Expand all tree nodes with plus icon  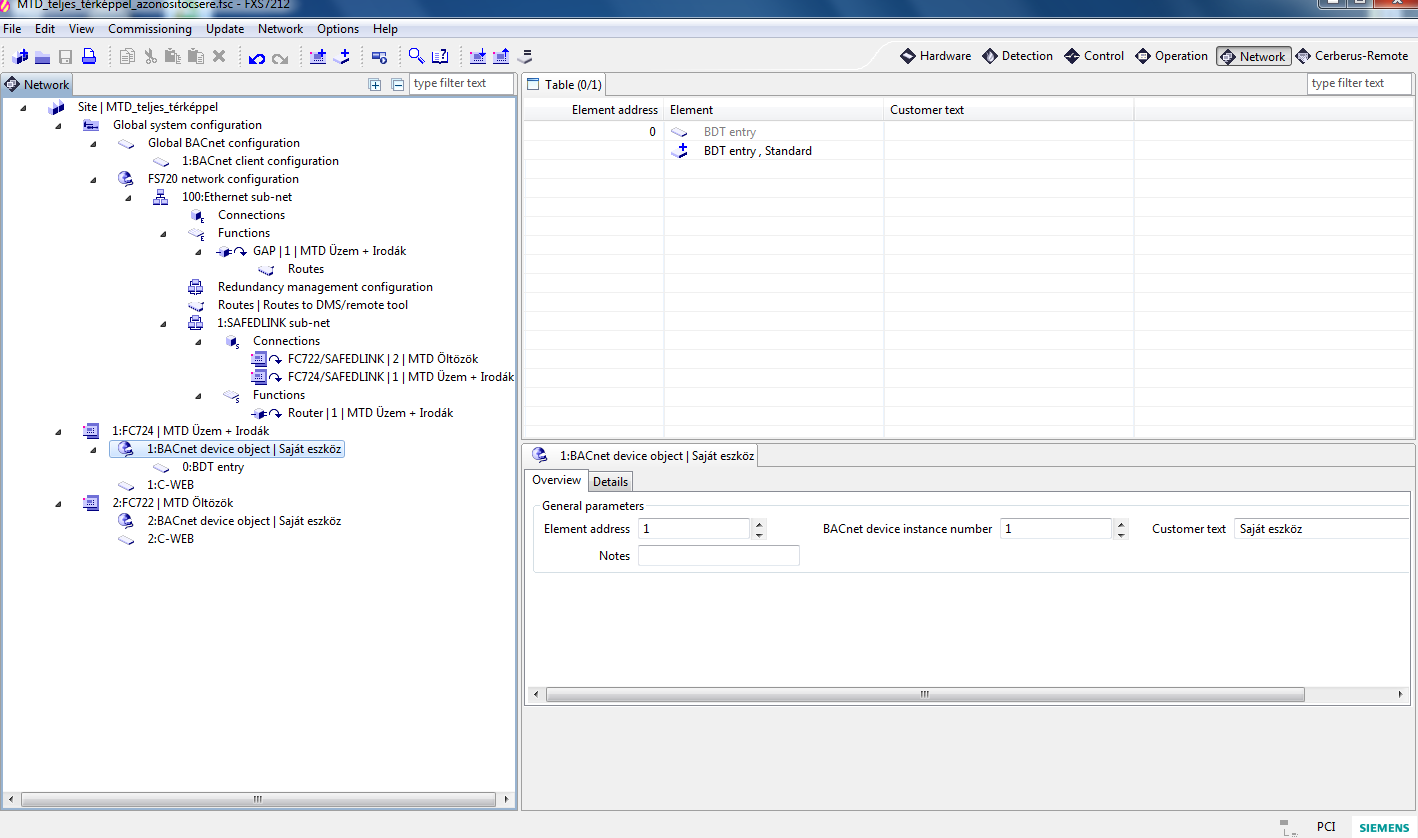pos(375,85)
